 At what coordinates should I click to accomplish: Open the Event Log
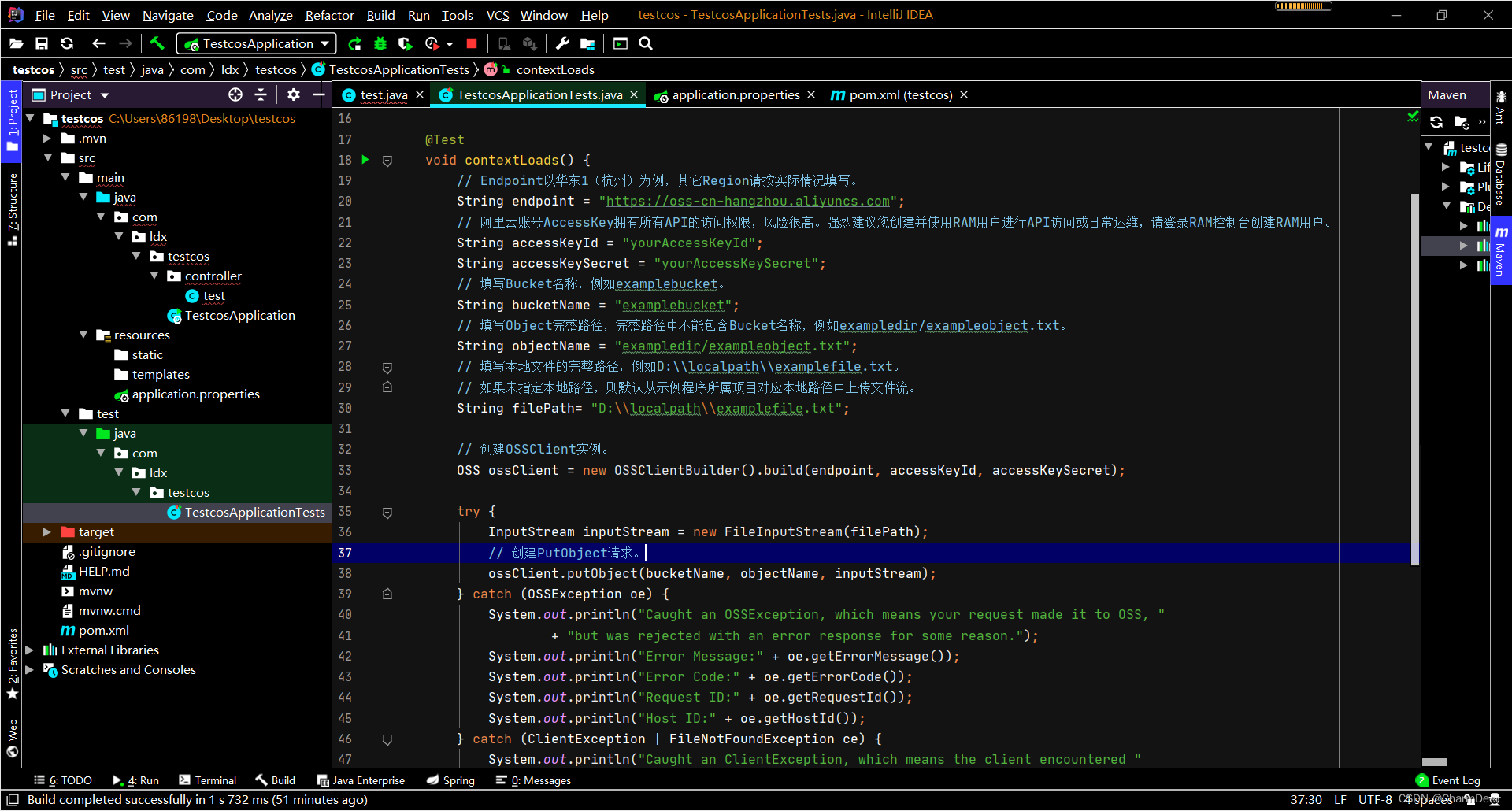(x=1447, y=780)
